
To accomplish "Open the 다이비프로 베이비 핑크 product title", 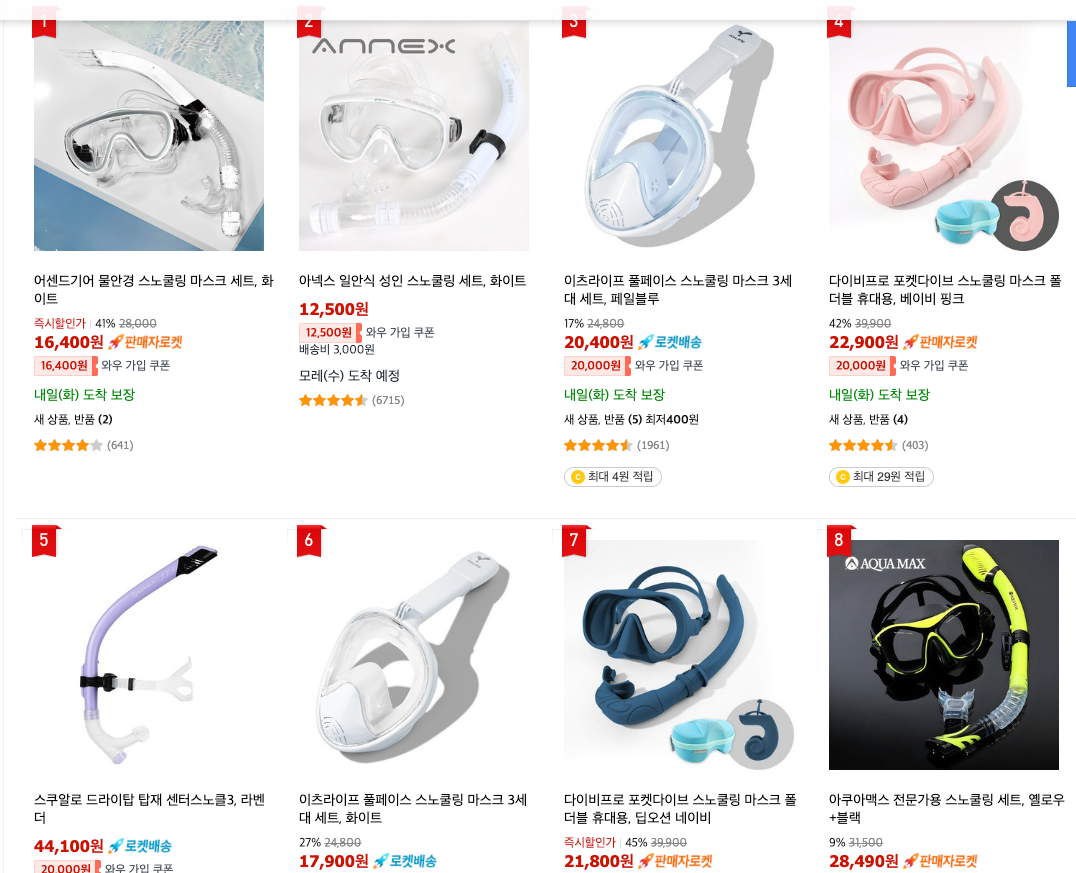I will (x=945, y=290).
